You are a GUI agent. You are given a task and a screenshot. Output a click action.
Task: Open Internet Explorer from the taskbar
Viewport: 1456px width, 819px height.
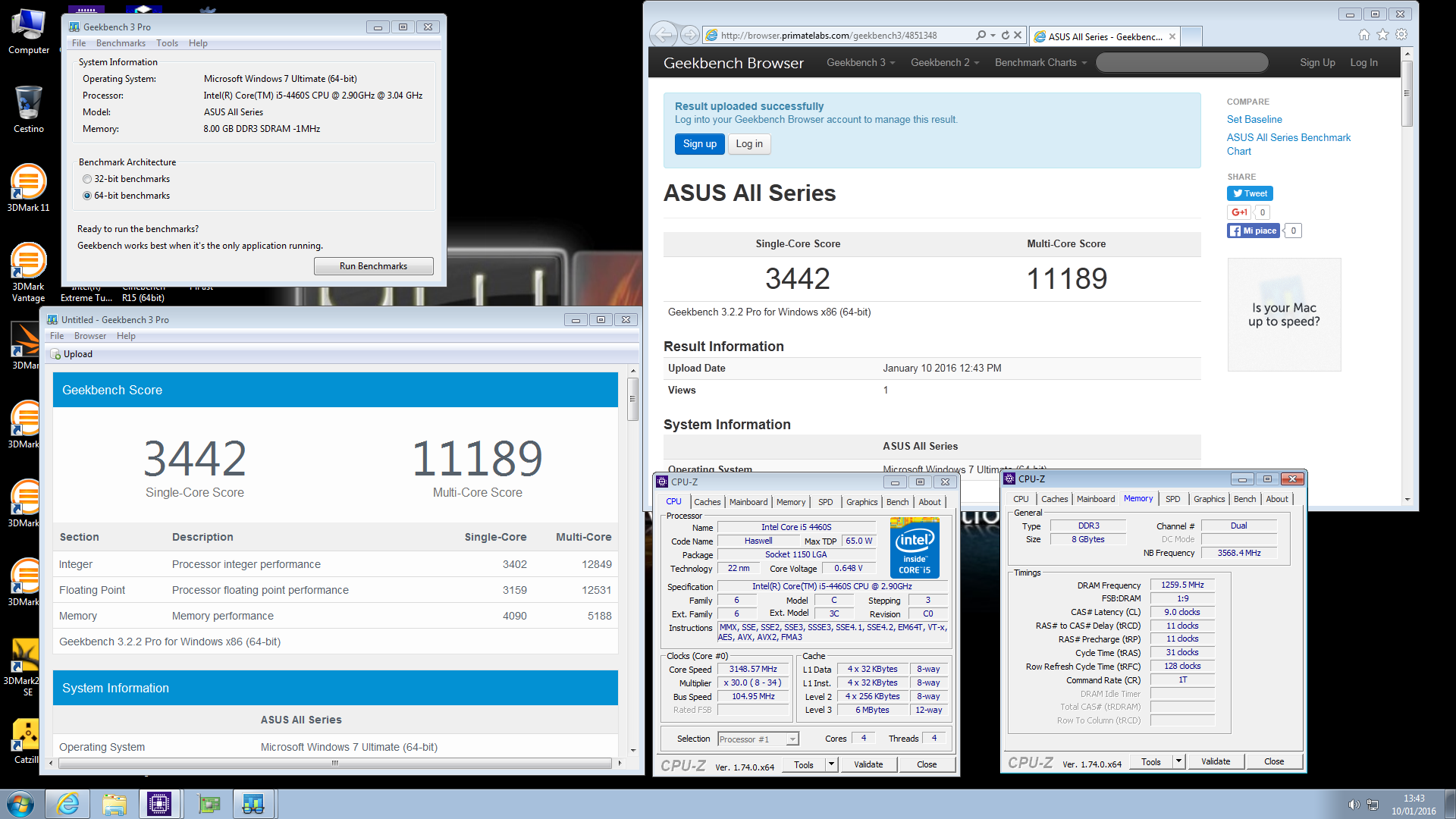click(x=68, y=804)
